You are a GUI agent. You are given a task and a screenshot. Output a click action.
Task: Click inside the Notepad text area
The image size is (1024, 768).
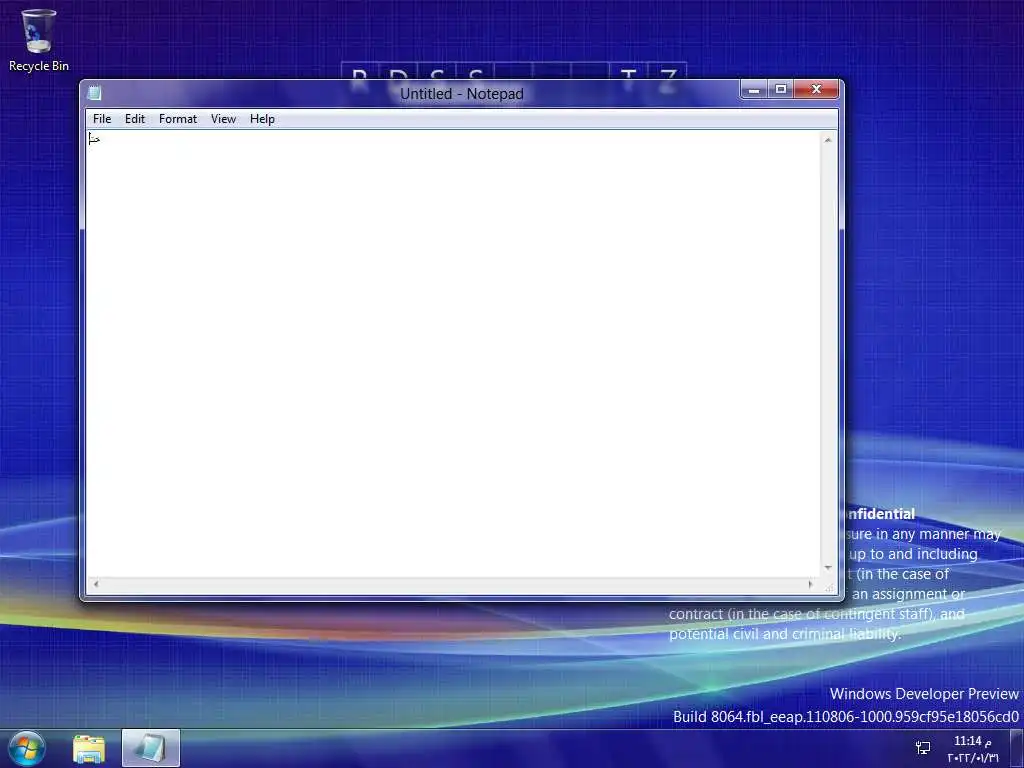pyautogui.click(x=454, y=353)
